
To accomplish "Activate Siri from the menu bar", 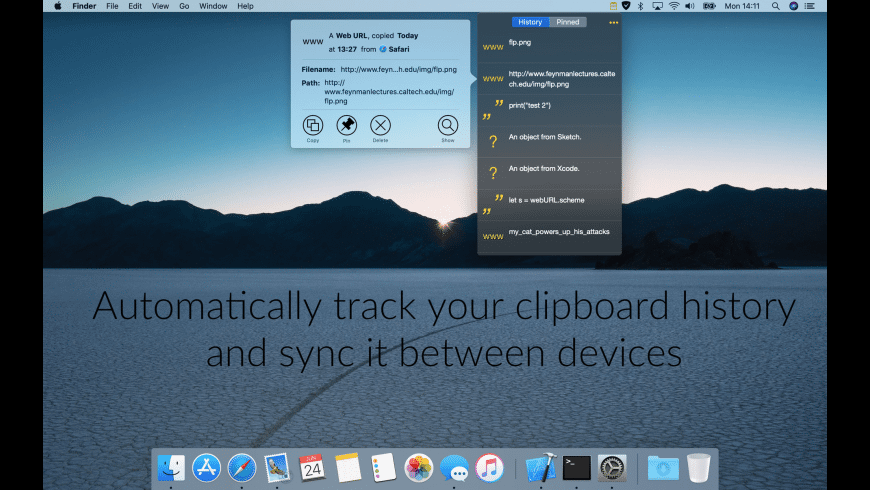I will click(793, 6).
